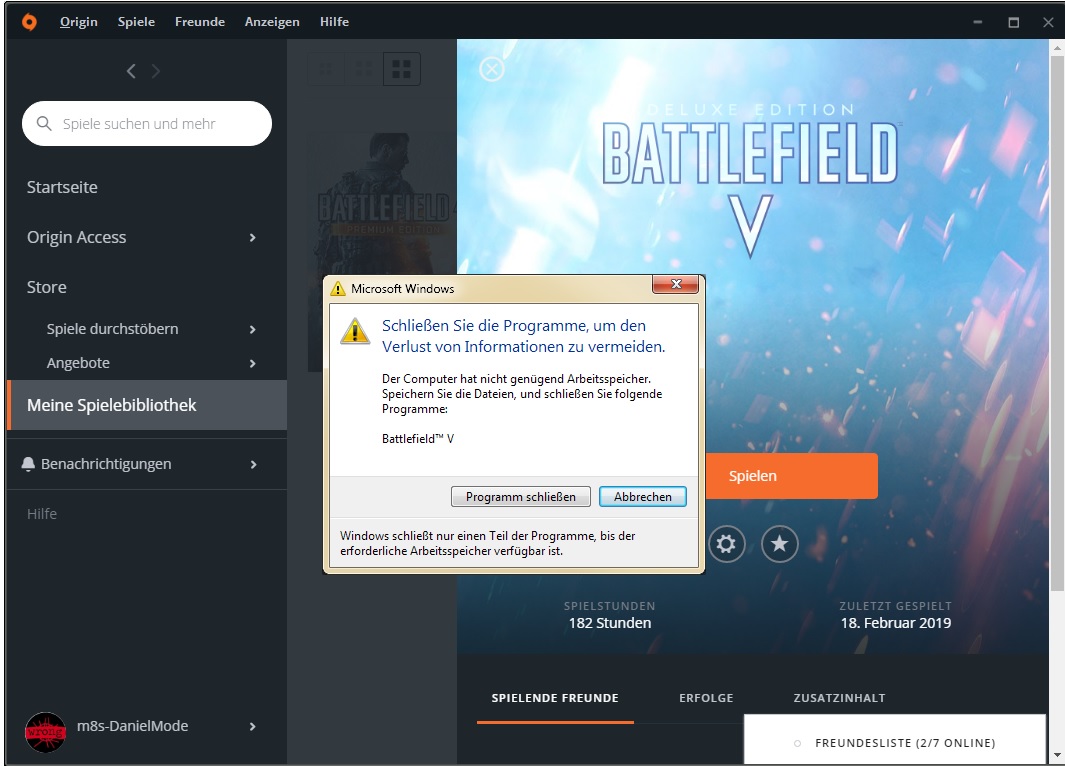The width and height of the screenshot is (1065, 766).
Task: Expand Spiele durchstöbern submenu arrow
Action: pyautogui.click(x=253, y=329)
